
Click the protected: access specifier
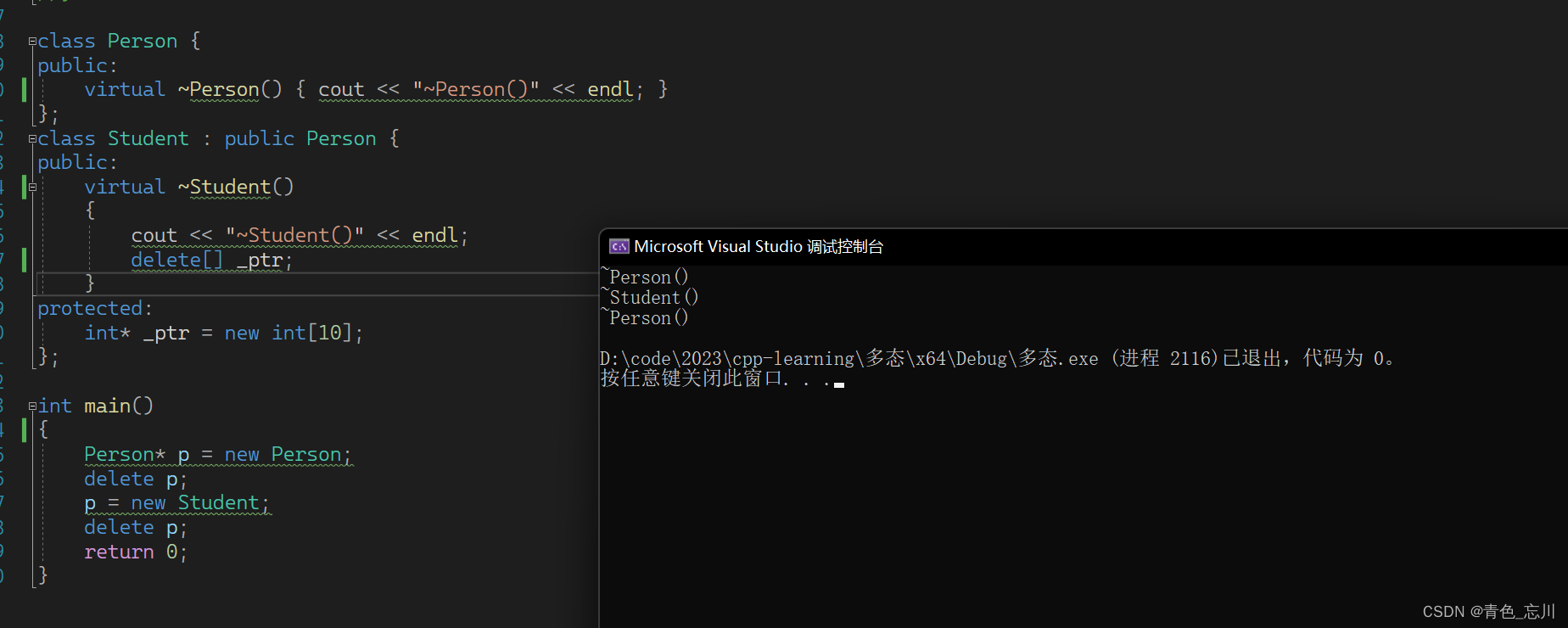point(95,308)
